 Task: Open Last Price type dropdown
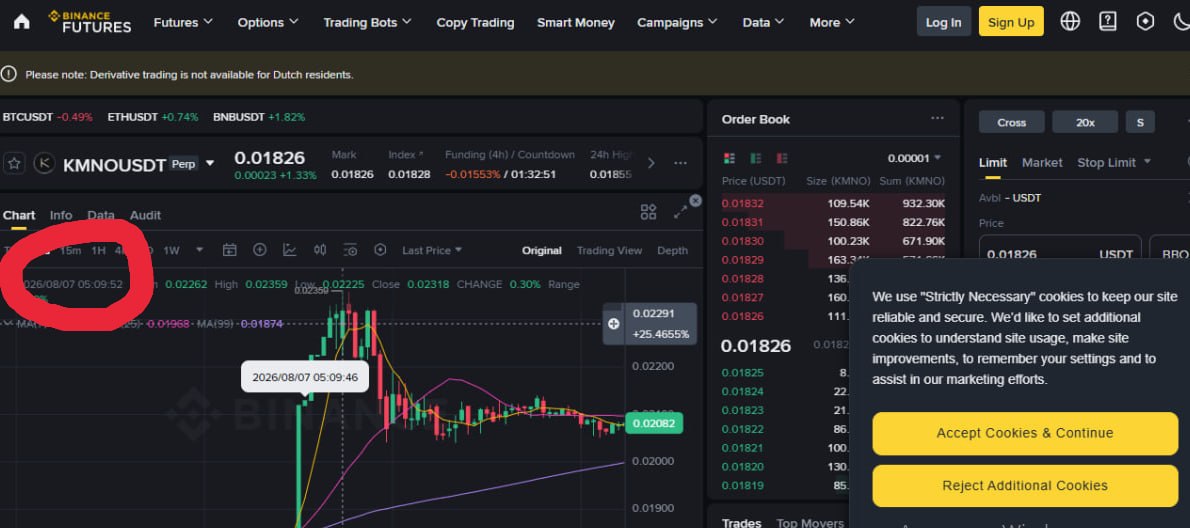432,250
